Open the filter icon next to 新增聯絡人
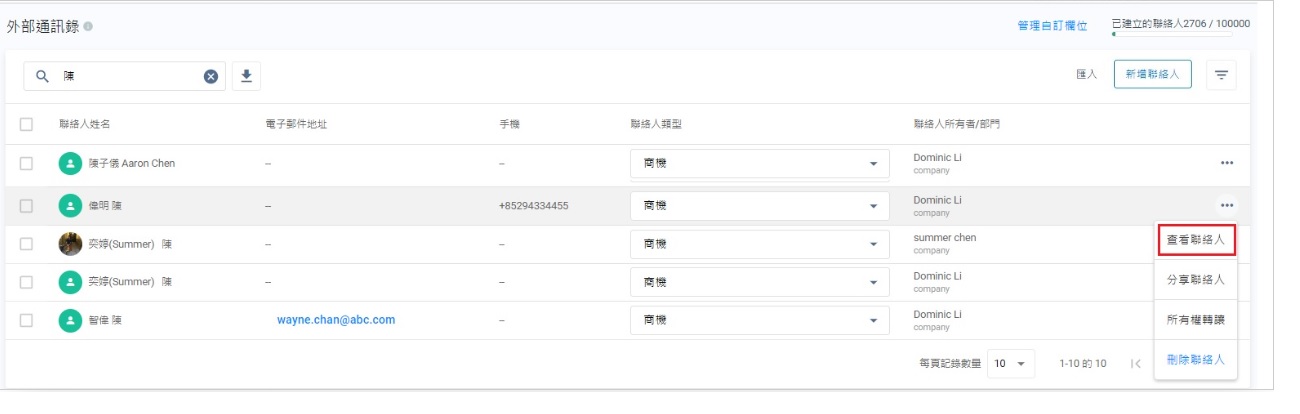This screenshot has width=1300, height=414. [1221, 75]
